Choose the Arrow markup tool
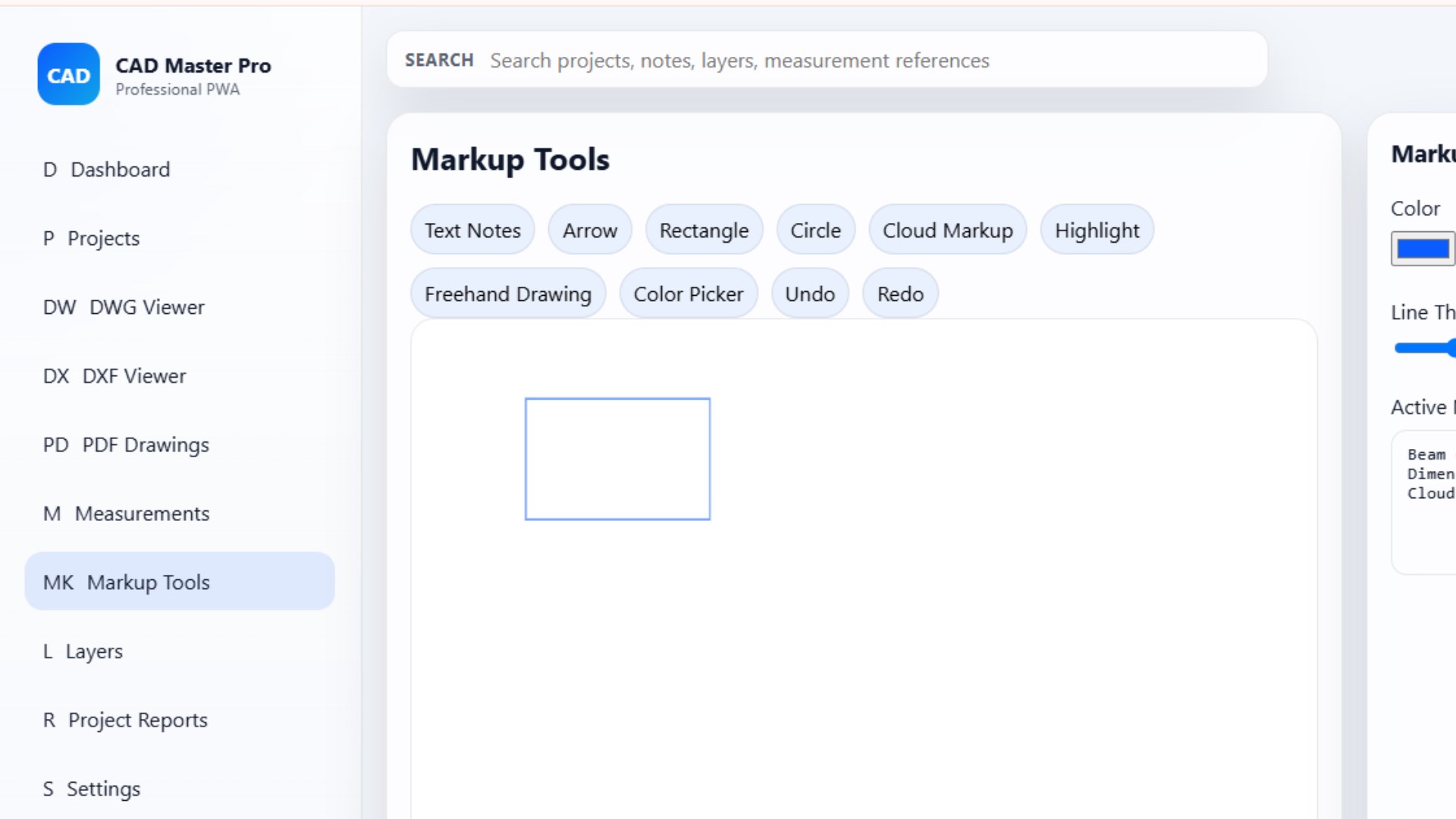The image size is (1456, 819). [x=590, y=230]
